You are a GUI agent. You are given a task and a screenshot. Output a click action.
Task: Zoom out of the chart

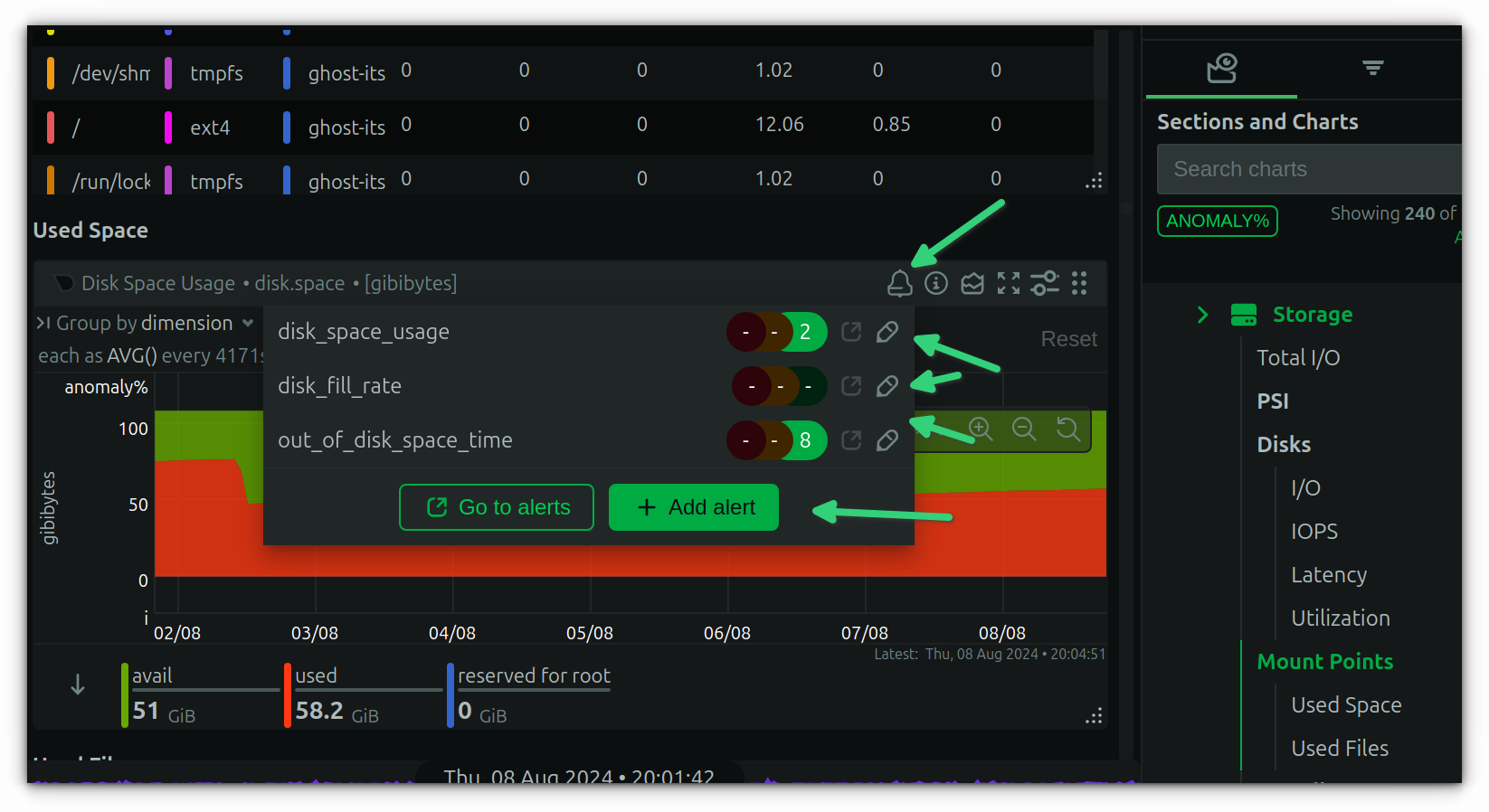[x=1024, y=429]
